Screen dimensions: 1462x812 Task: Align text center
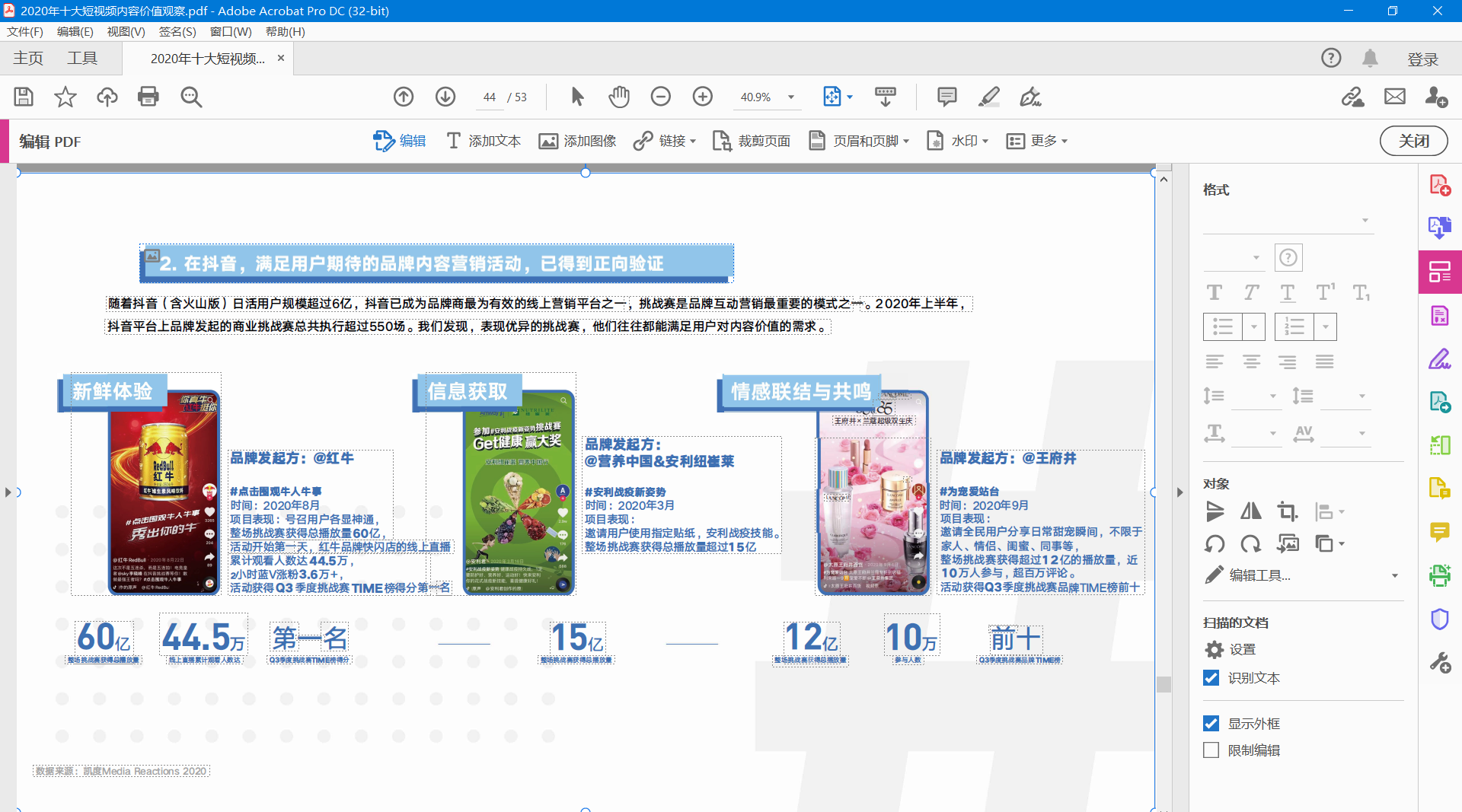click(1251, 361)
